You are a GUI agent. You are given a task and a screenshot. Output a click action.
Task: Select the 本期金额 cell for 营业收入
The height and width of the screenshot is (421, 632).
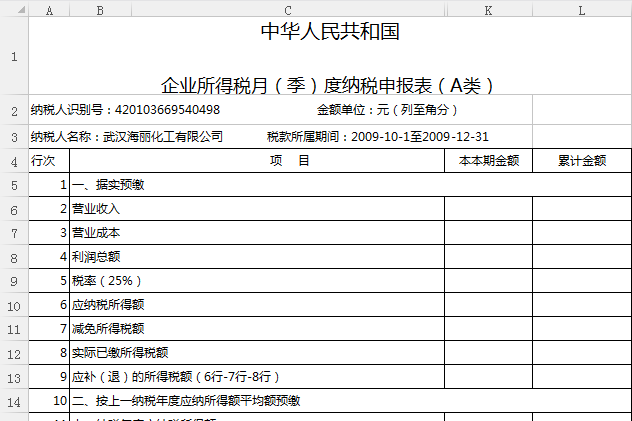[x=488, y=209]
